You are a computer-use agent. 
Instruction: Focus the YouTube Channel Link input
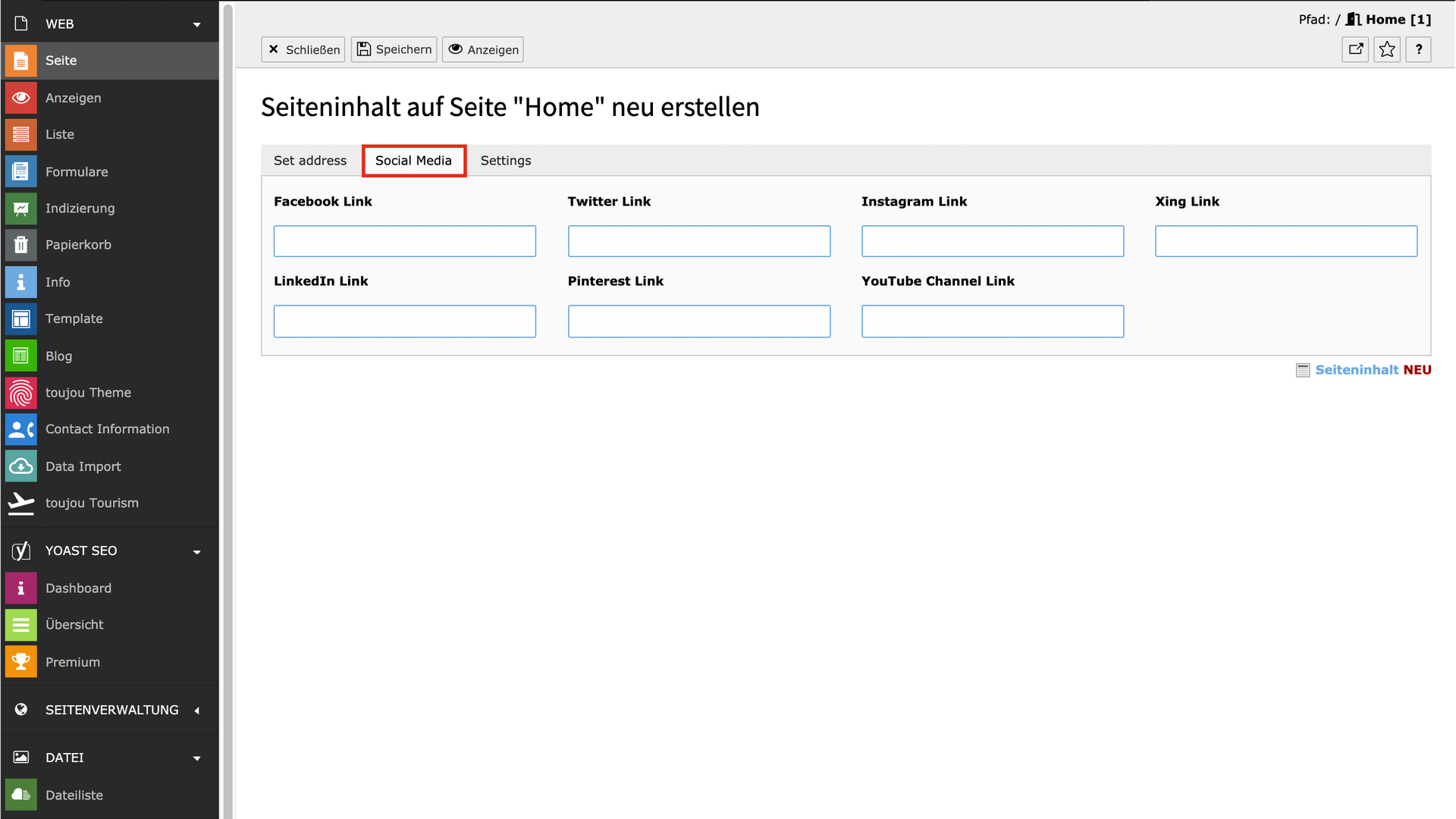(x=992, y=322)
